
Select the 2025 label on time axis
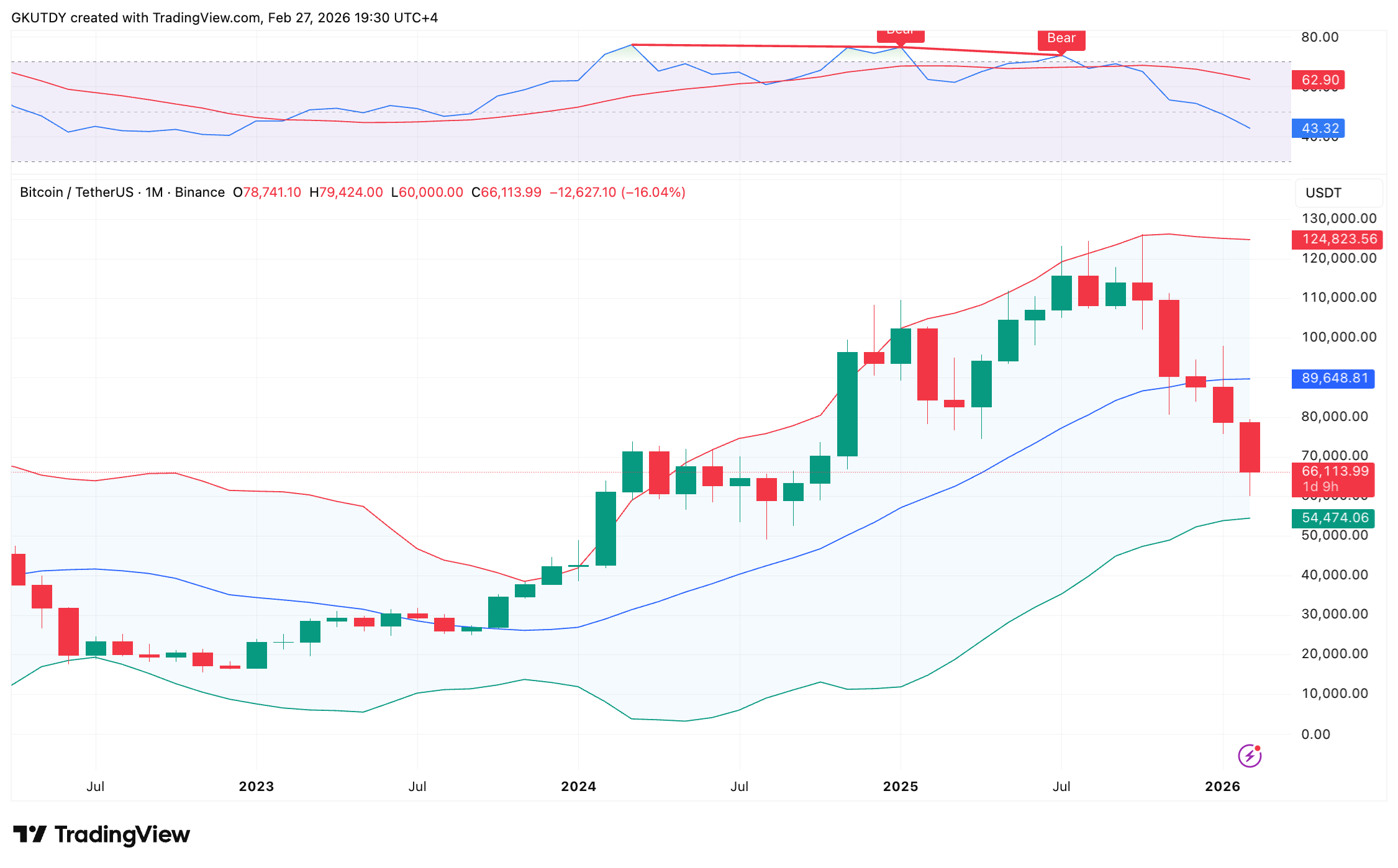[x=901, y=786]
